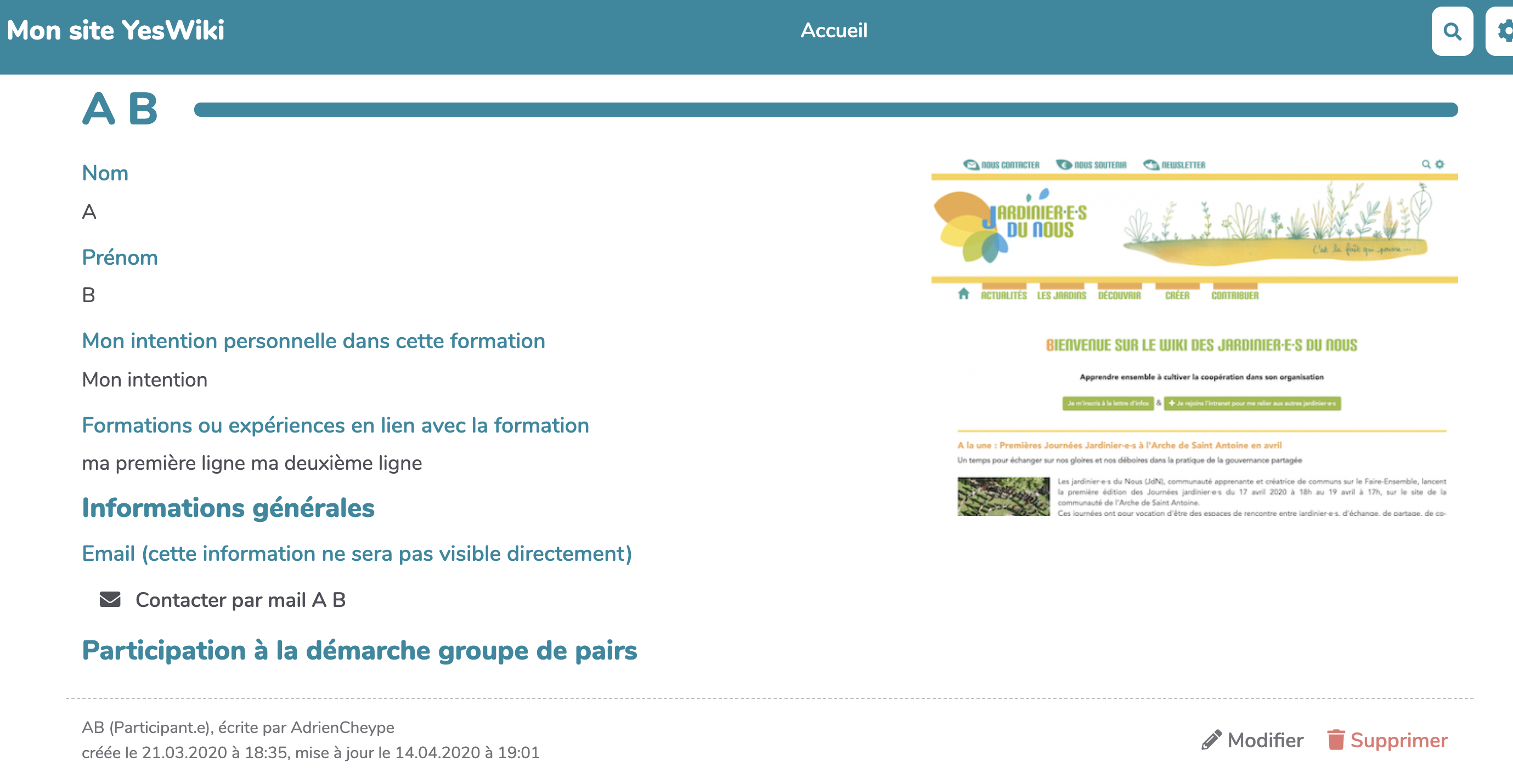Click the Contacter par mail A B link
The image size is (1513, 784).
240,600
